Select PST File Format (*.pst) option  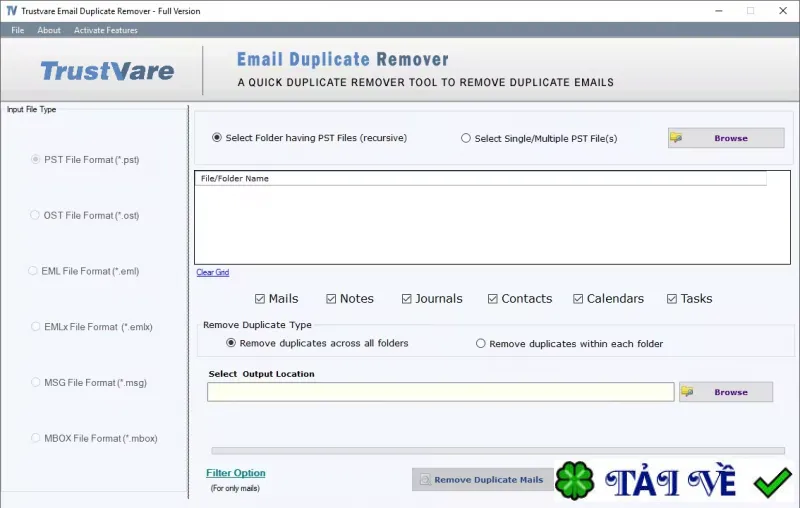tap(85, 160)
